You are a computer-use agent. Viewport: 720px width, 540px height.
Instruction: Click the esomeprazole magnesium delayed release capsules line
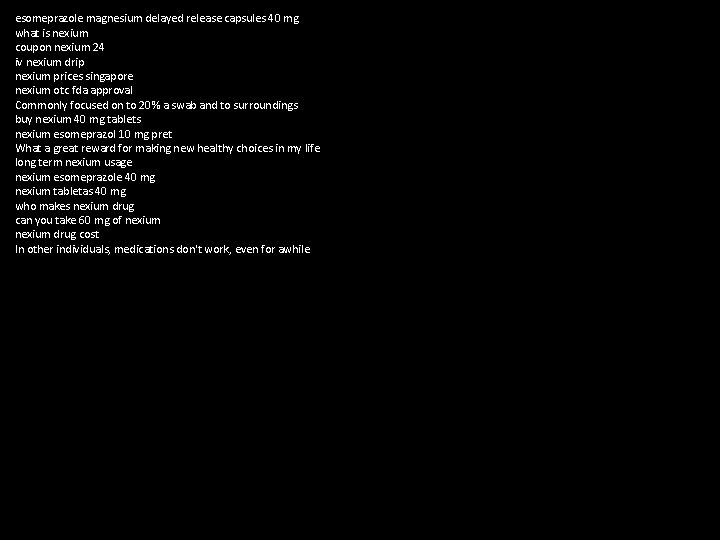pyautogui.click(x=157, y=19)
